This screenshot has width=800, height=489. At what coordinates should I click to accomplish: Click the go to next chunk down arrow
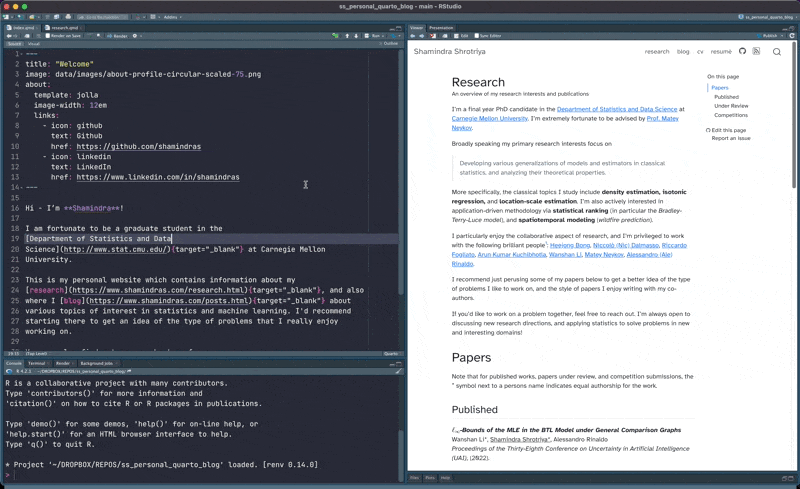(x=356, y=36)
